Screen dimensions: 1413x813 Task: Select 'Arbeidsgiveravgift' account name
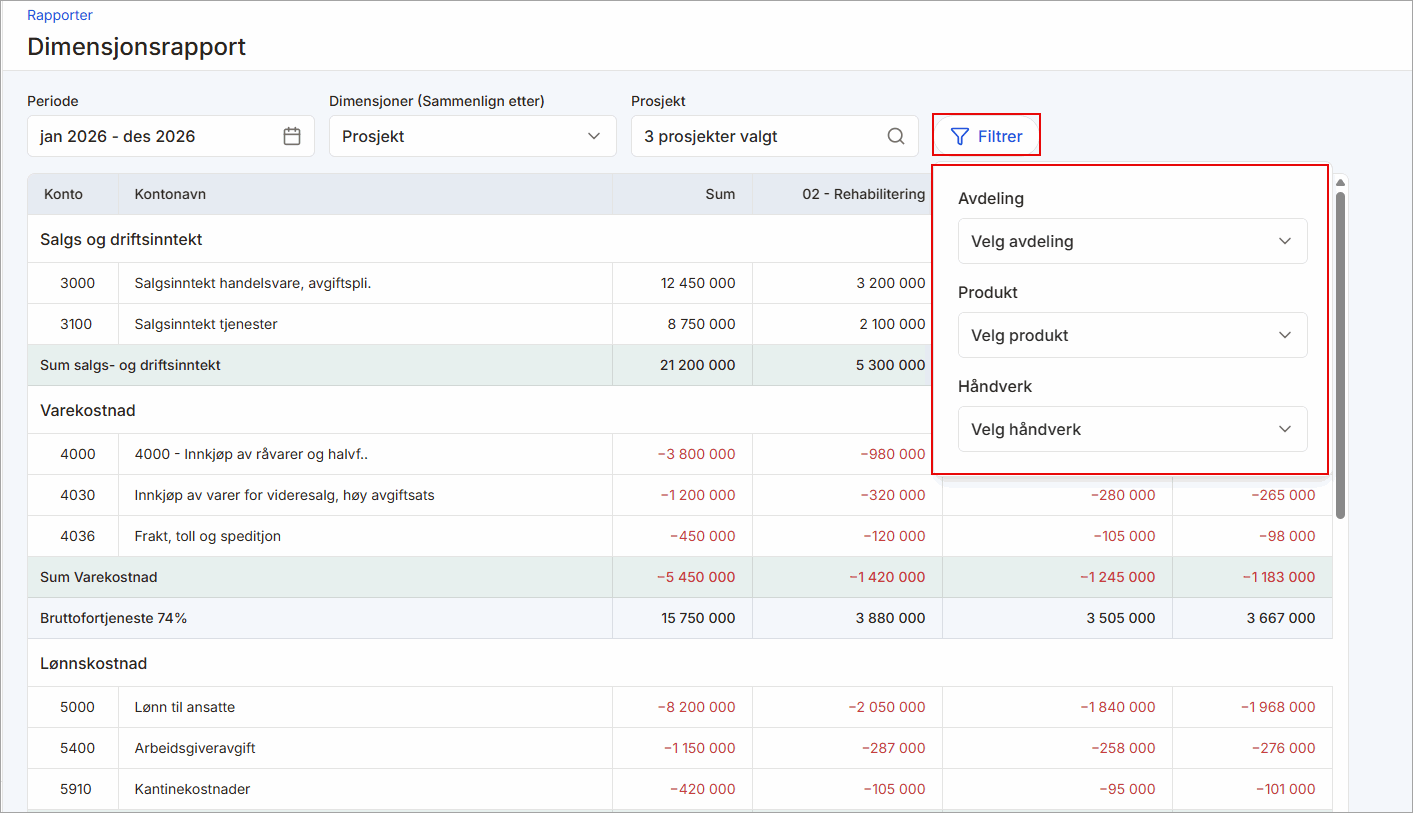coord(194,748)
